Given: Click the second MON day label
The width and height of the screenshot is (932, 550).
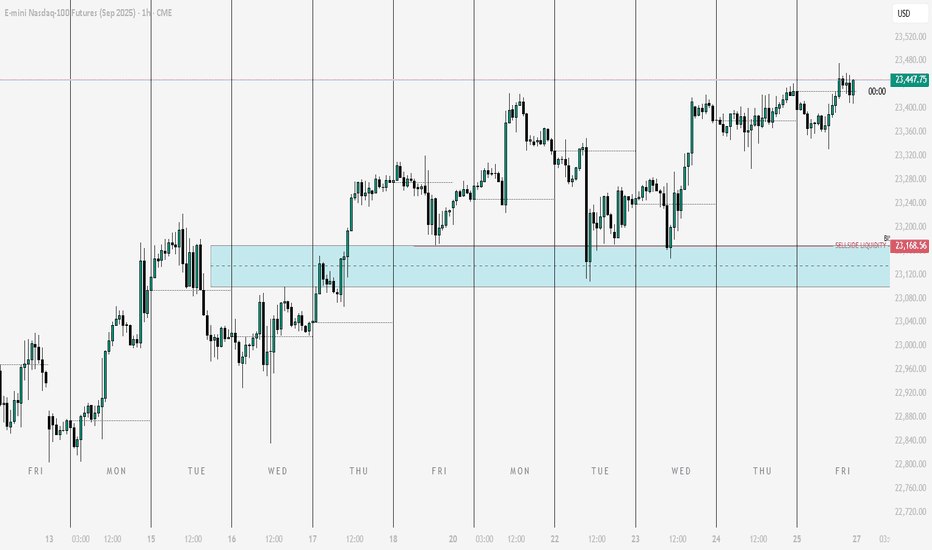Looking at the screenshot, I should point(520,471).
